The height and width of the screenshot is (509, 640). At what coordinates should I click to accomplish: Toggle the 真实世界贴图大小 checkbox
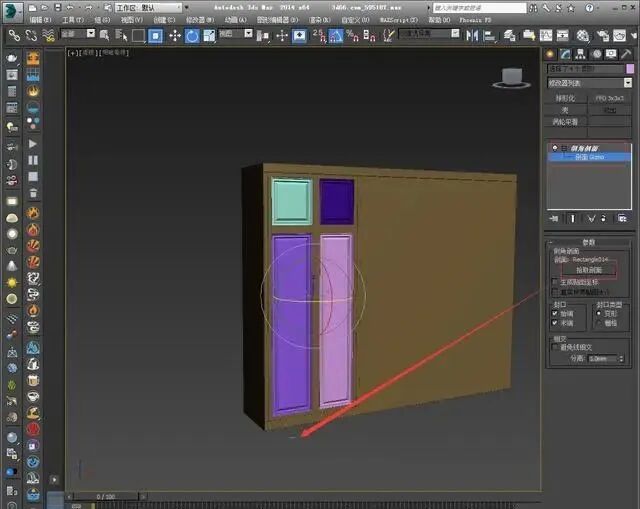point(554,292)
